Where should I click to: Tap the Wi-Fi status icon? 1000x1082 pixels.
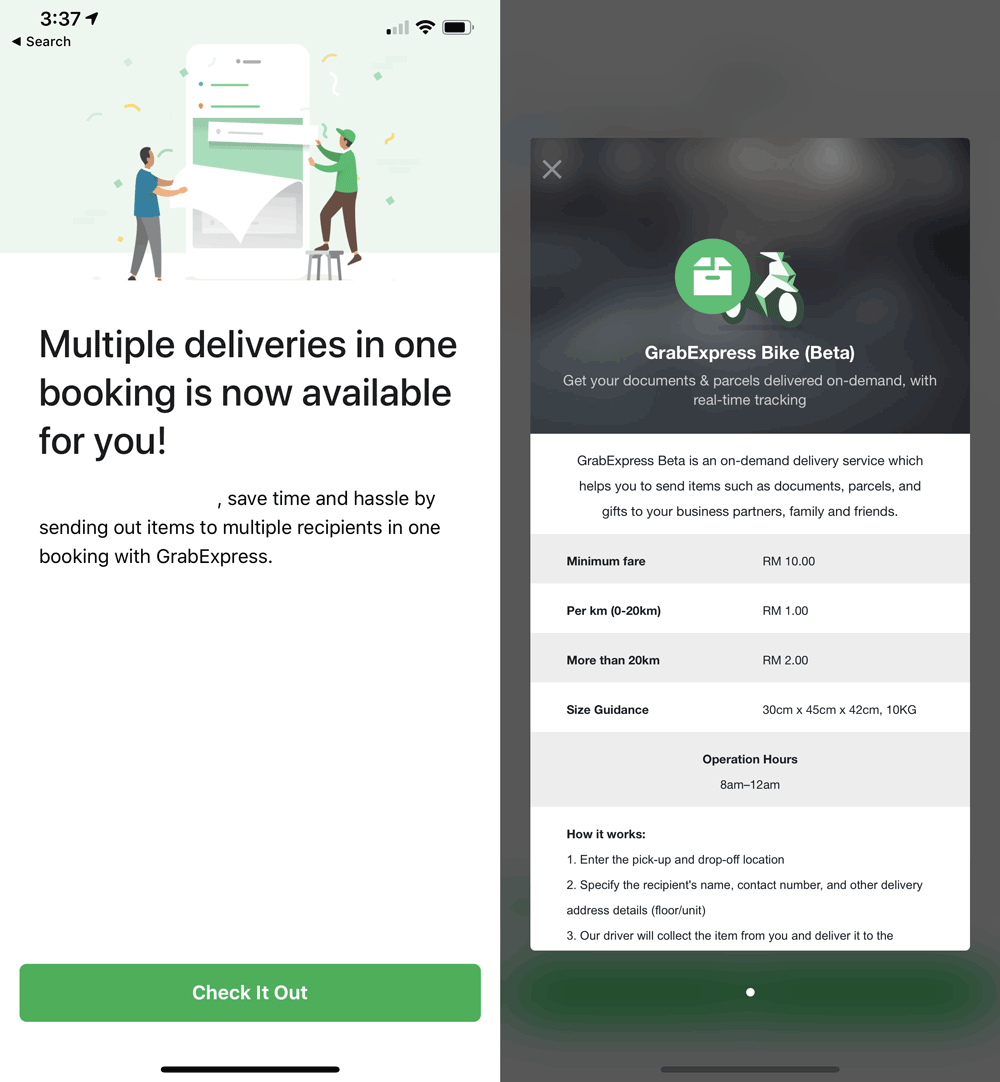pyautogui.click(x=426, y=28)
